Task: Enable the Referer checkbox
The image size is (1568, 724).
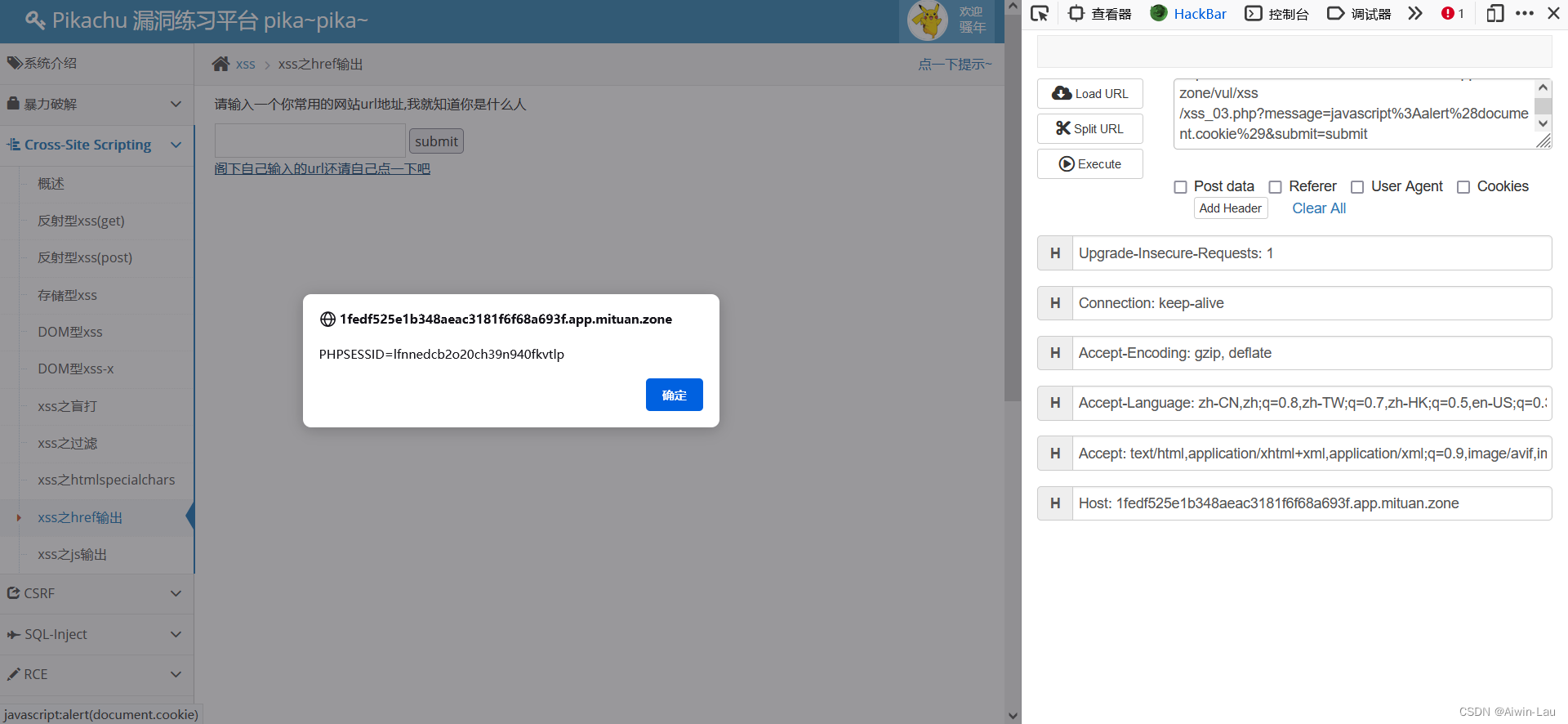Action: click(1275, 187)
